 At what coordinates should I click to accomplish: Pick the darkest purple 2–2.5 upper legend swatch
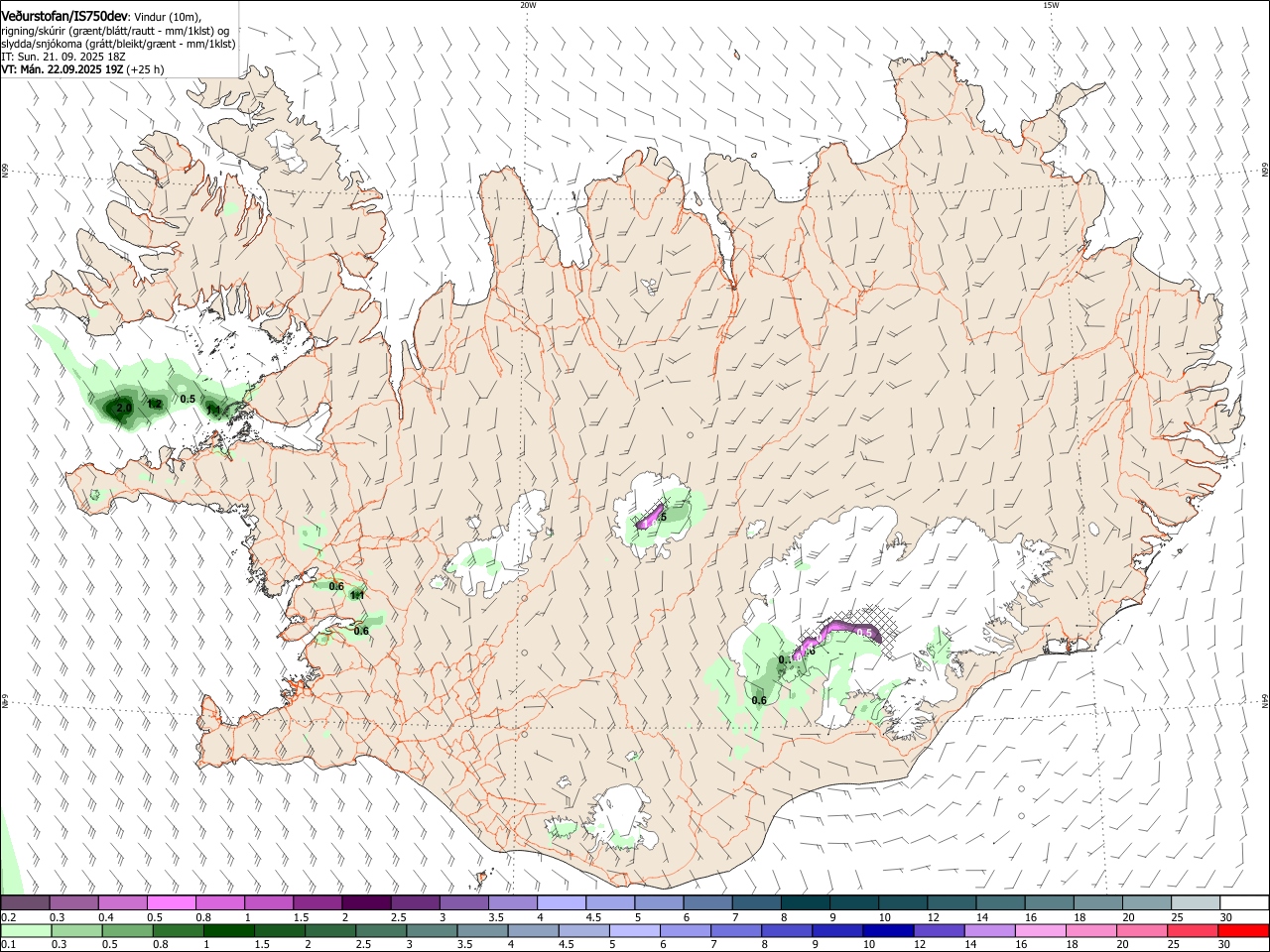coord(366,903)
